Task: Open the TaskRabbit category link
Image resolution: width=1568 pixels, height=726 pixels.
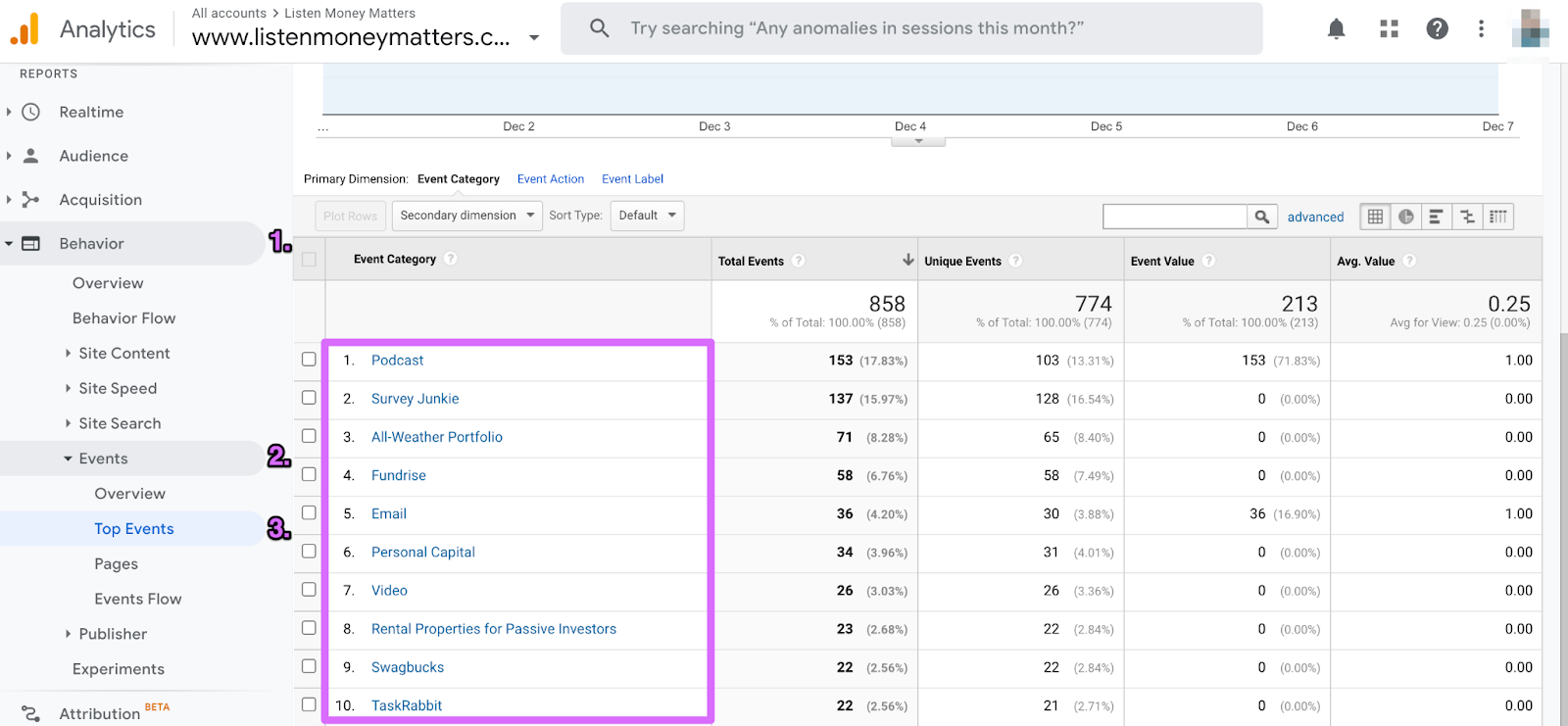Action: [407, 705]
